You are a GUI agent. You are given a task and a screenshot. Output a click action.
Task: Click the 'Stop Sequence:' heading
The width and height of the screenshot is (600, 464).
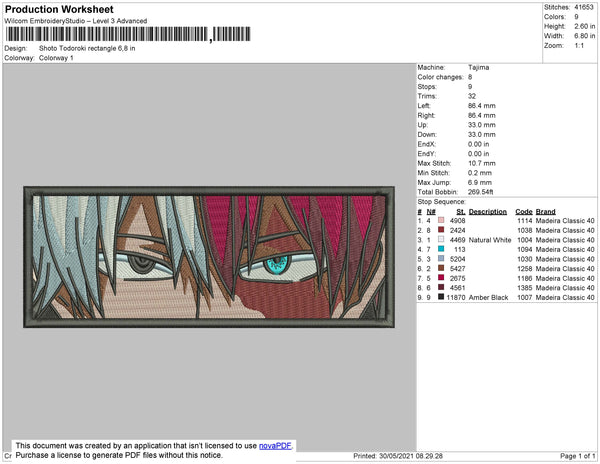[442, 202]
